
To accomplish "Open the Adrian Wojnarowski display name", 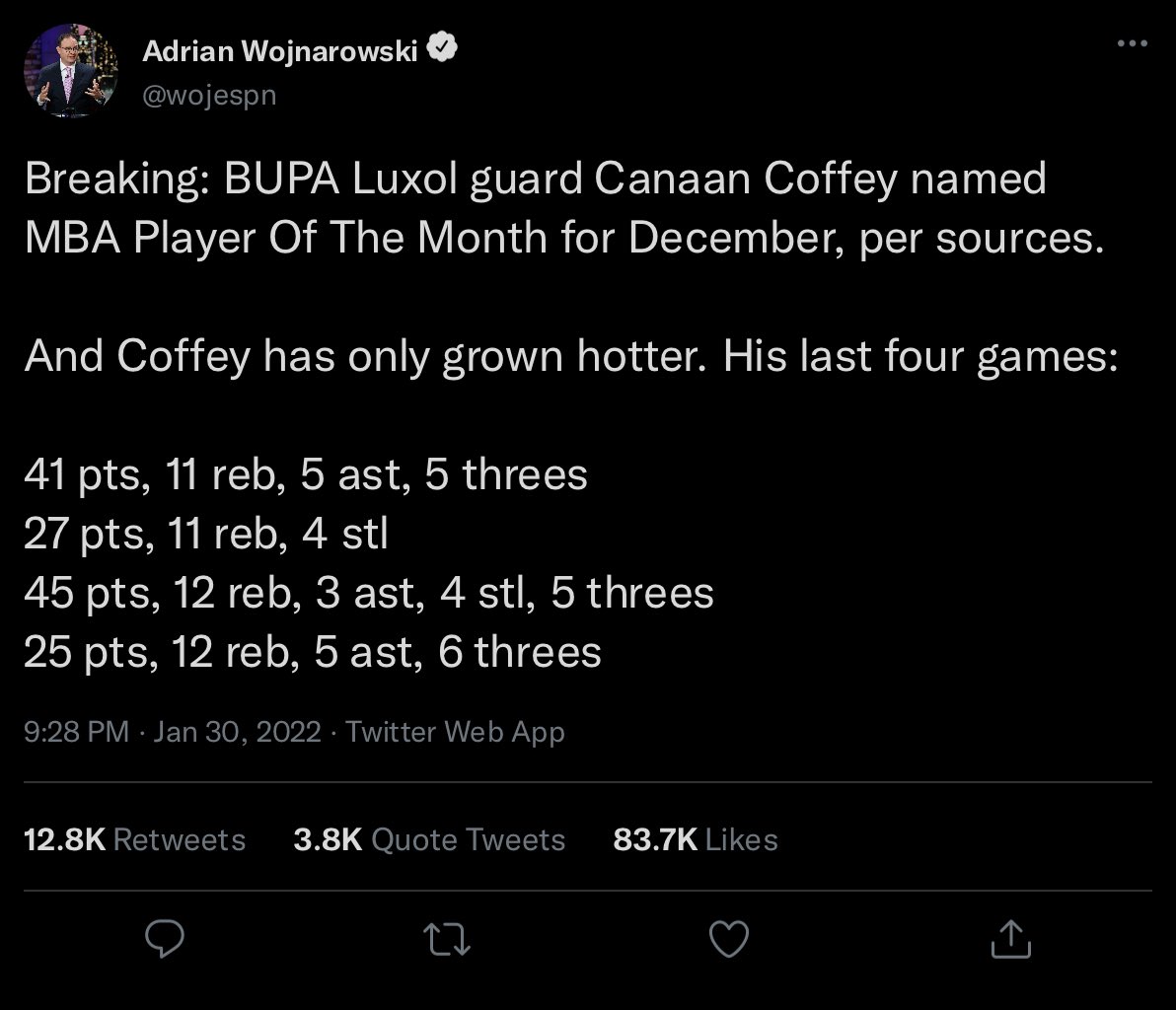I will (x=280, y=51).
